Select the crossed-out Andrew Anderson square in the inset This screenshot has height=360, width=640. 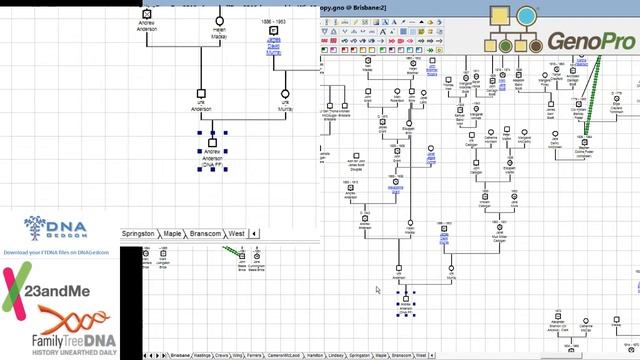(x=147, y=14)
